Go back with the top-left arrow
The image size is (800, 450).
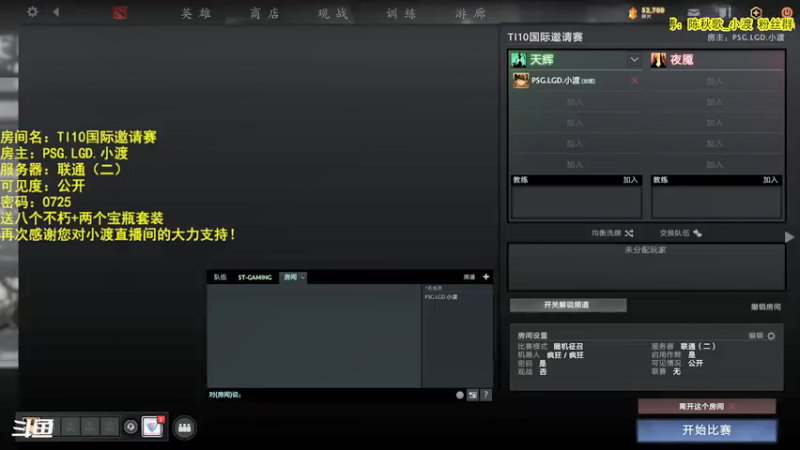(x=56, y=12)
